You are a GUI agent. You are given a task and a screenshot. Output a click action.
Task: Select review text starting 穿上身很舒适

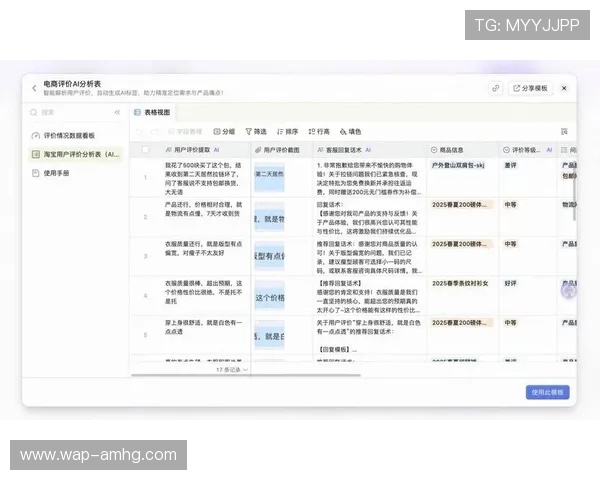tap(204, 327)
